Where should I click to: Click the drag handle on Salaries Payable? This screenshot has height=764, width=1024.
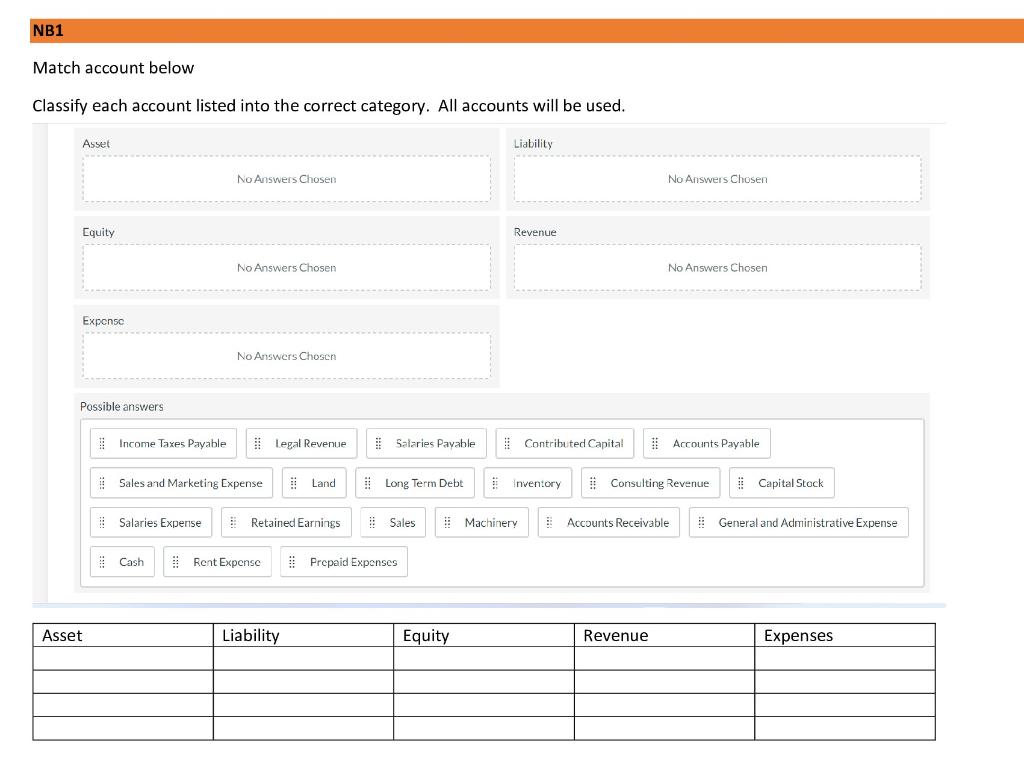[x=378, y=443]
